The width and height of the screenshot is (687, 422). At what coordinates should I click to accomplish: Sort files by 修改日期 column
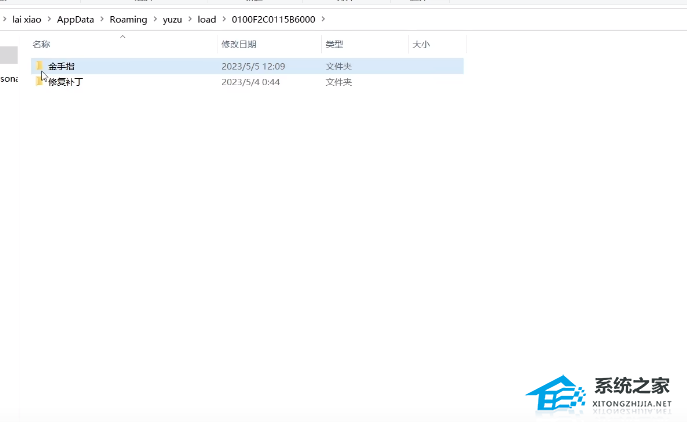(239, 44)
